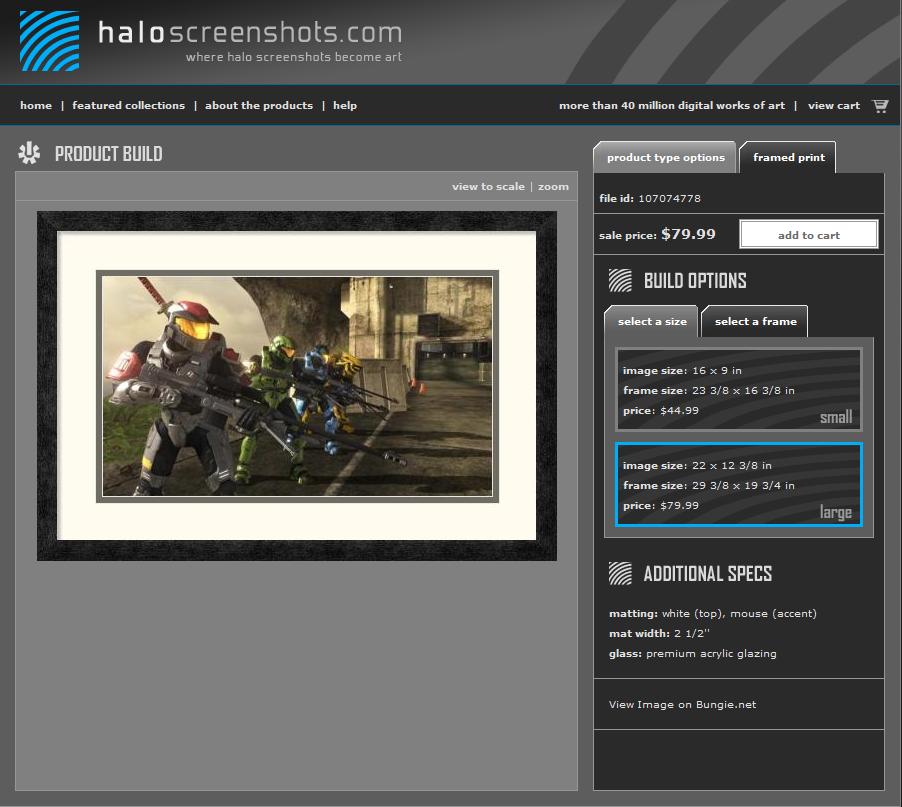Click the blue haloscreenshots logo icon
902x807 pixels.
pyautogui.click(x=49, y=41)
